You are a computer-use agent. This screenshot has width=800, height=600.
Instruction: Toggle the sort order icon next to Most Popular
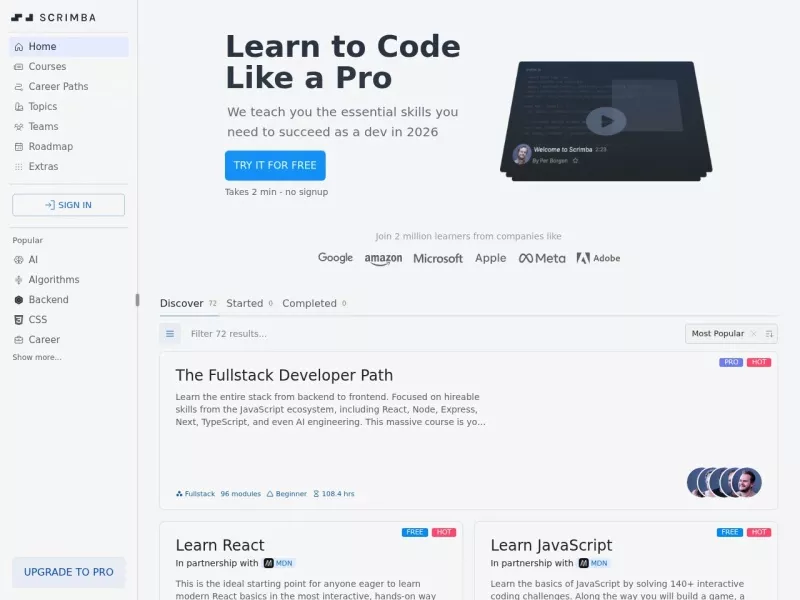click(769, 334)
